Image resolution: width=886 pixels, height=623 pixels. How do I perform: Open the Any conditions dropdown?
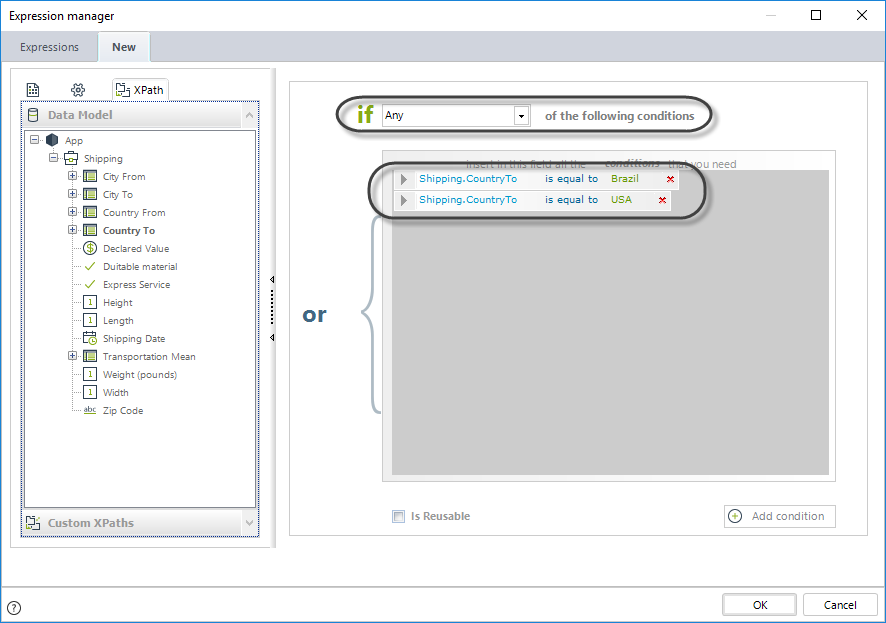pyautogui.click(x=521, y=116)
